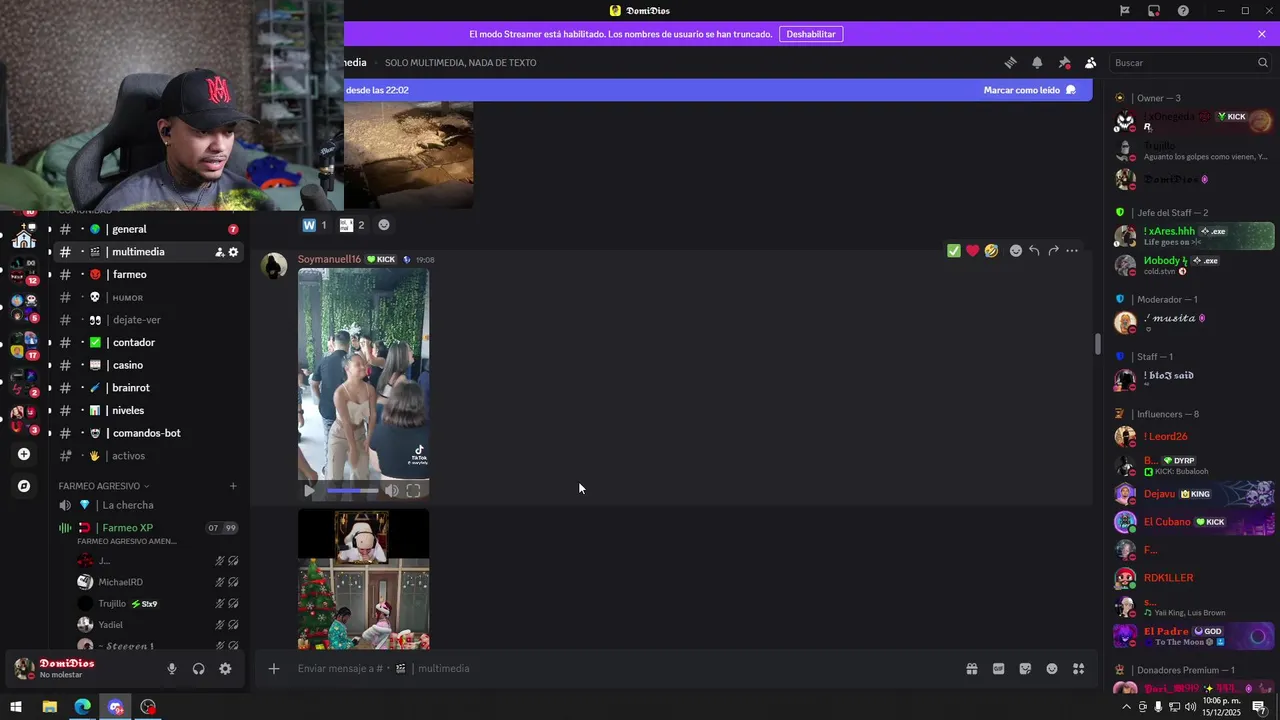Open the apps launcher icon

1078,669
